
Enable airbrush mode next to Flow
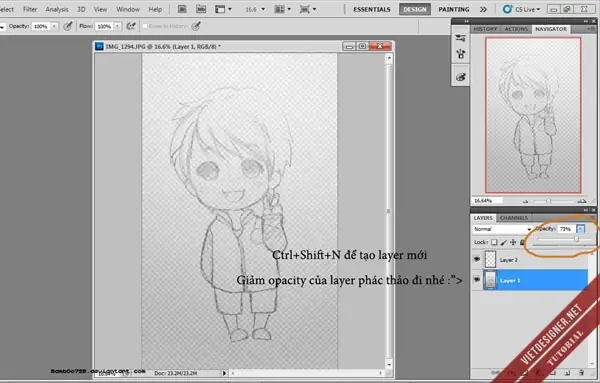(x=131, y=26)
